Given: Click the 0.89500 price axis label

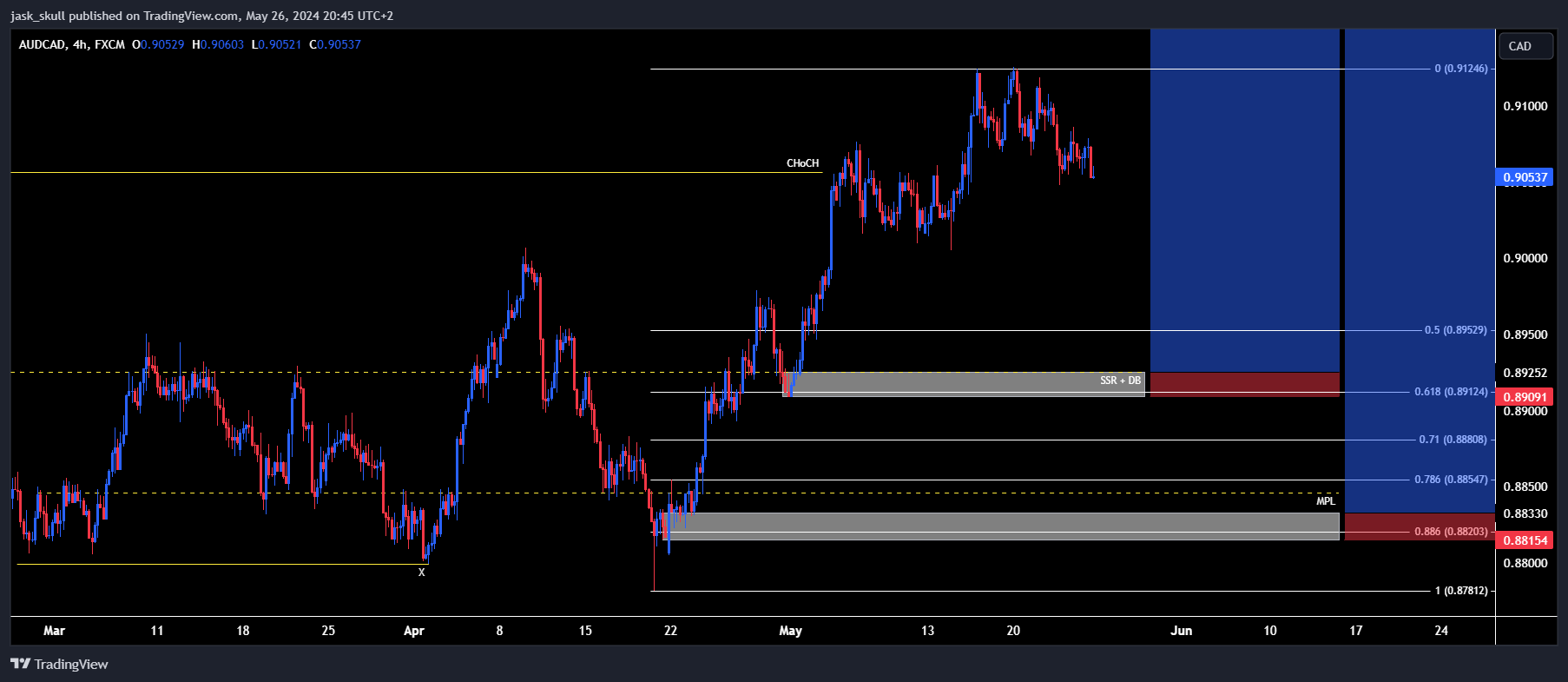Looking at the screenshot, I should 1525,334.
